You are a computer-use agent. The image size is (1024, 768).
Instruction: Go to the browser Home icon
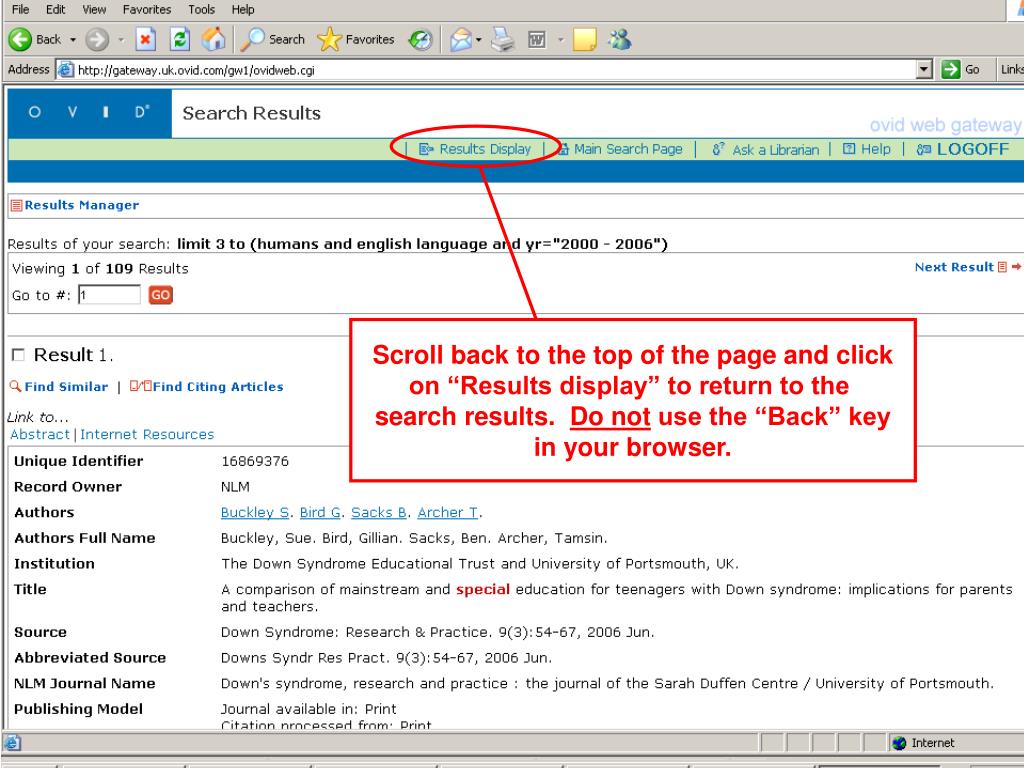215,40
